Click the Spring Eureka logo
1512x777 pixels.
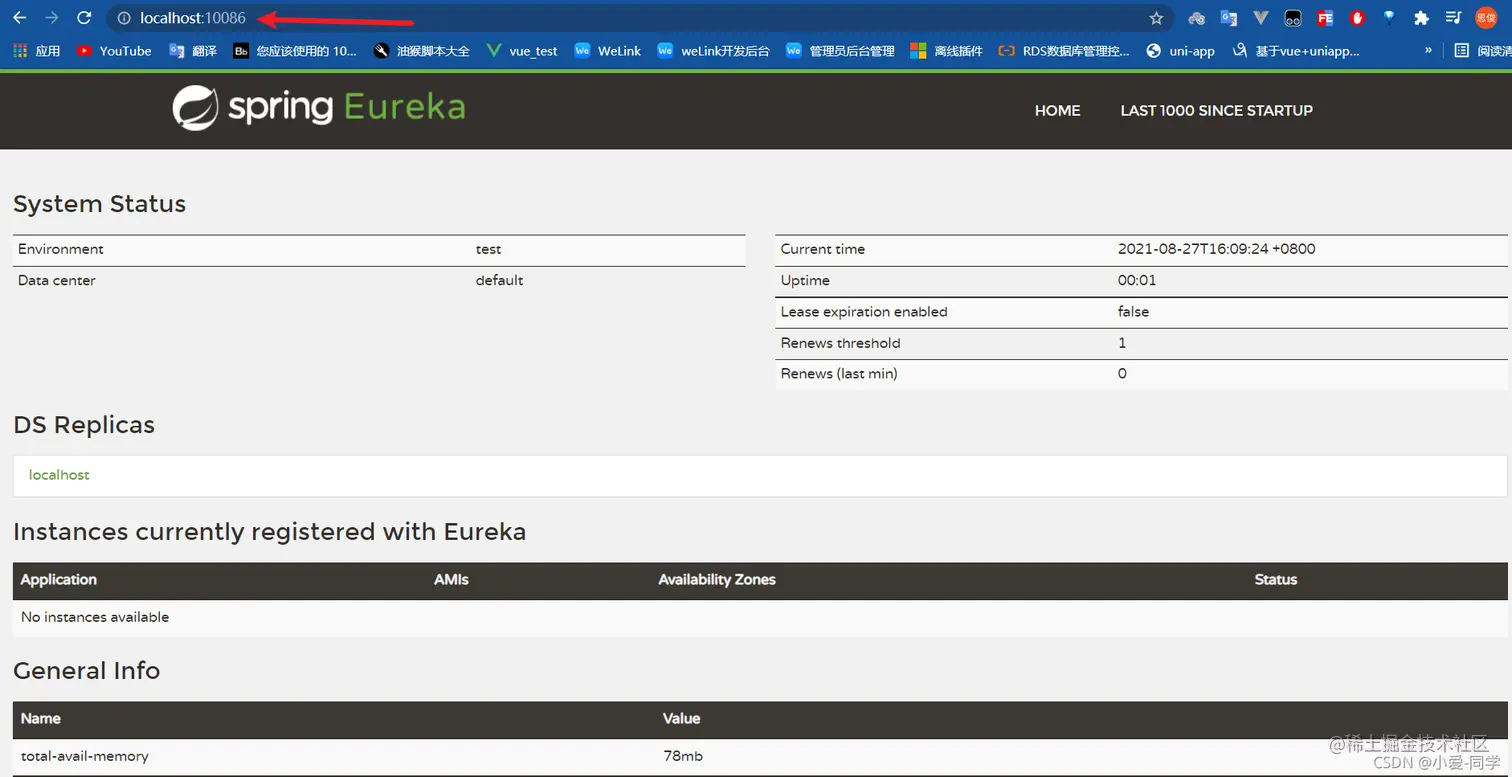pos(319,107)
